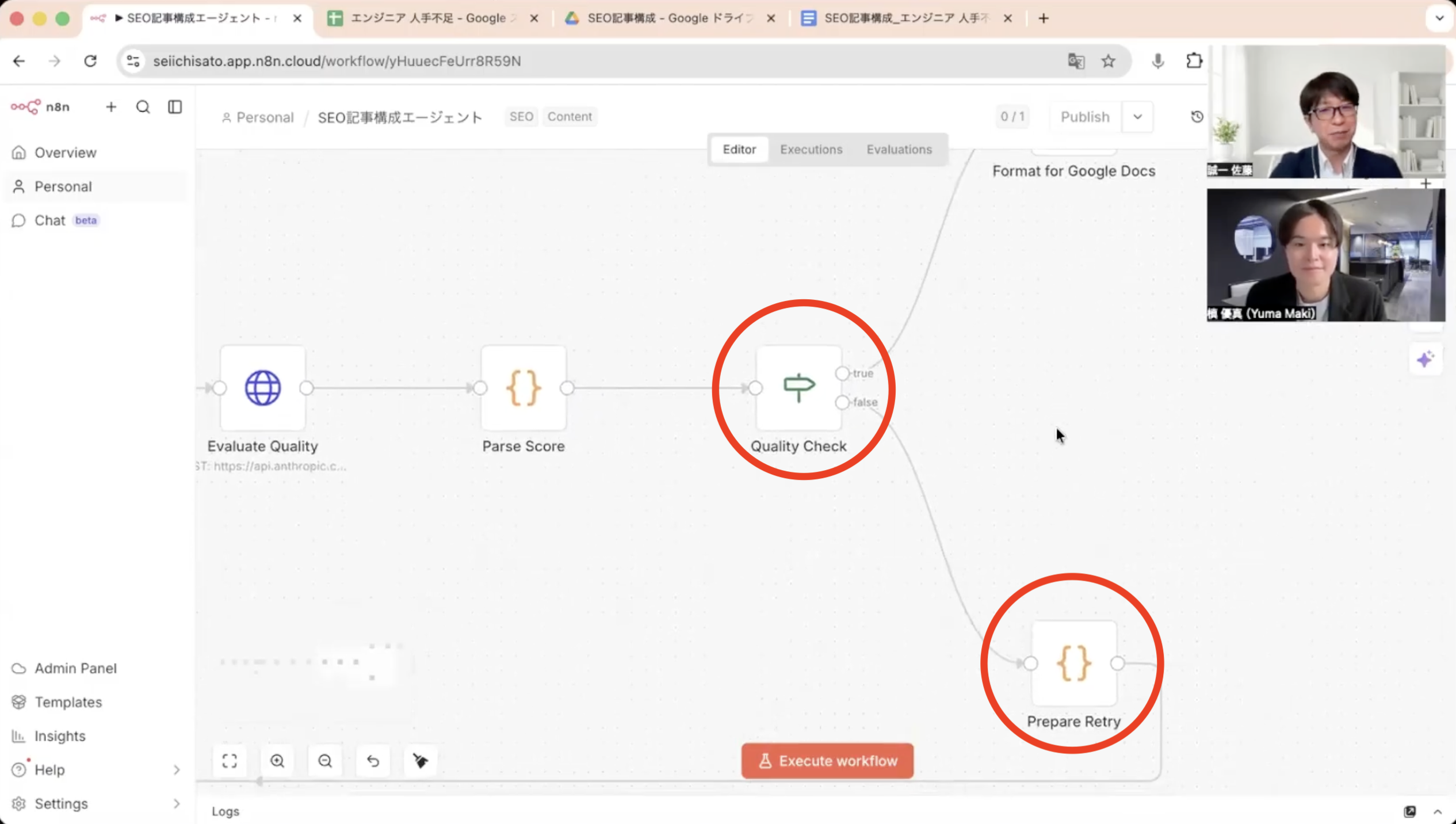Click the Publish button
This screenshot has width=1456, height=824.
click(x=1085, y=117)
